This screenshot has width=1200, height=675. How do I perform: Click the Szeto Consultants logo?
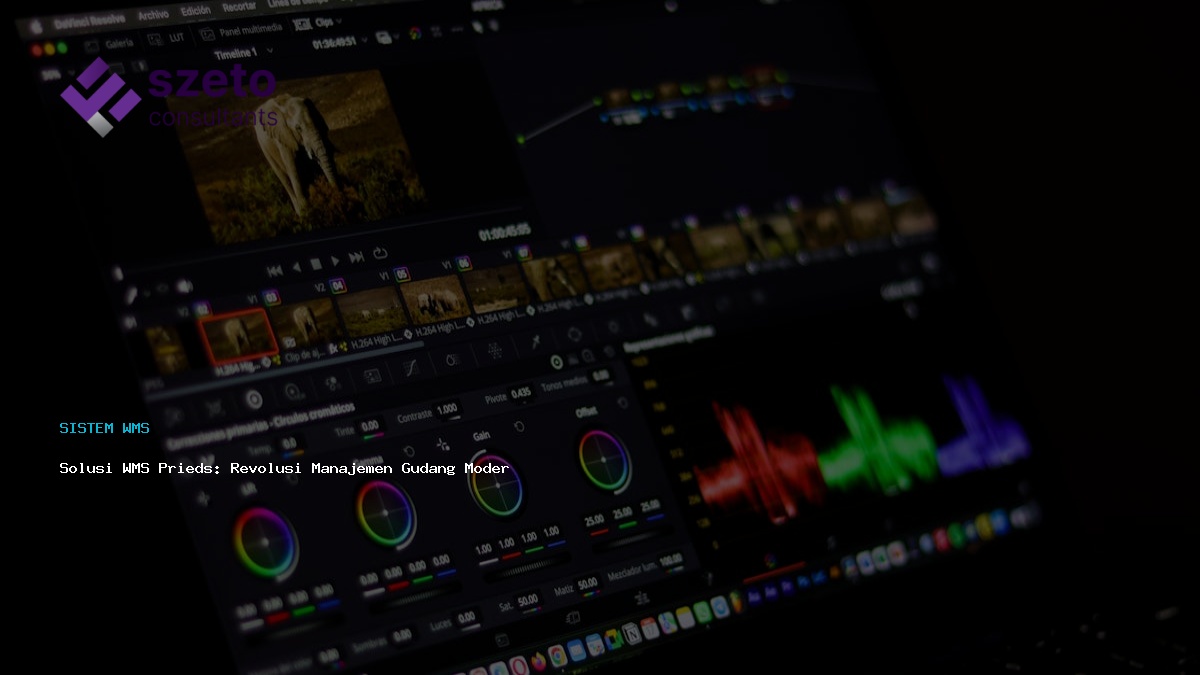click(x=168, y=96)
